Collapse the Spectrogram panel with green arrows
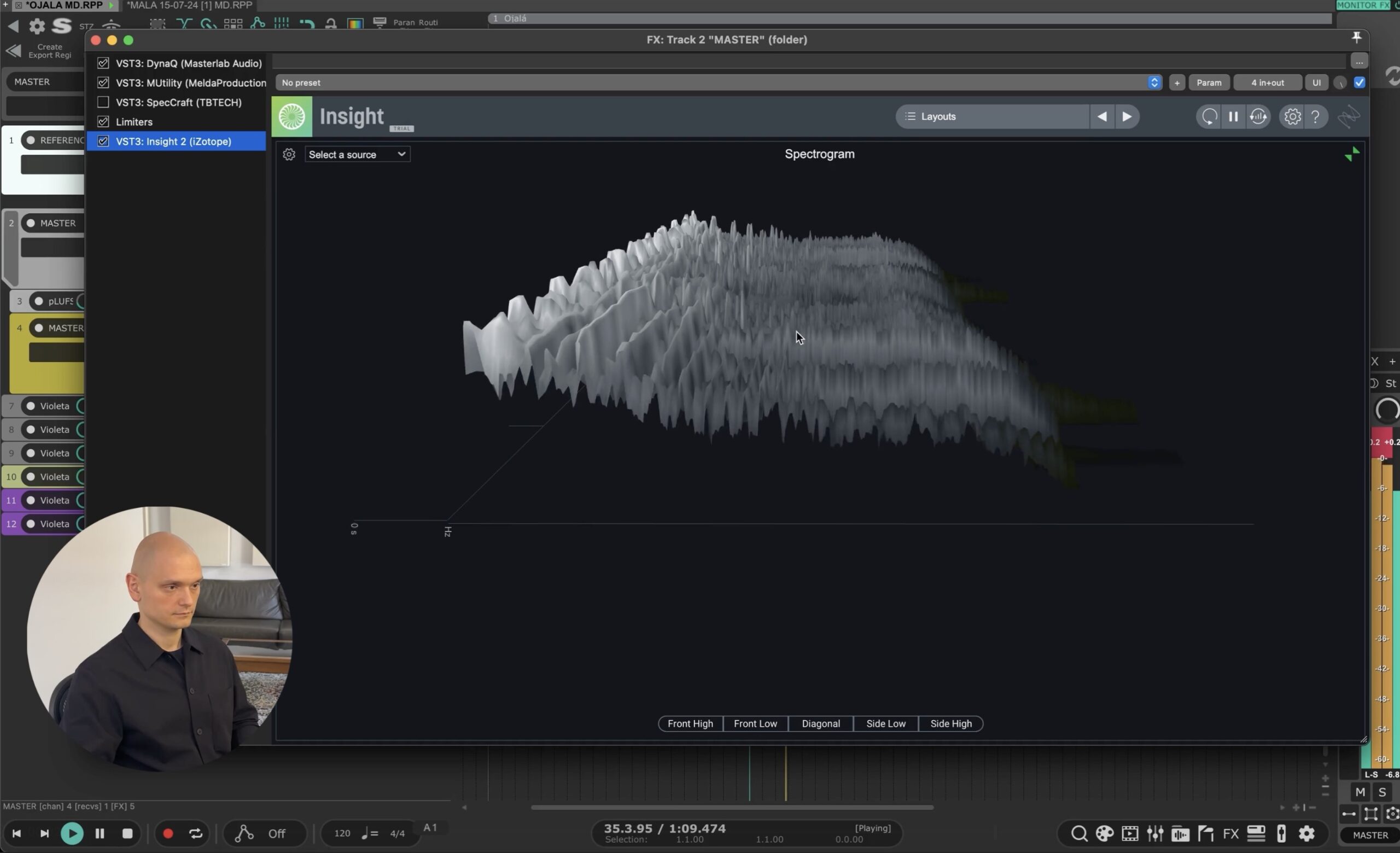 (x=1352, y=154)
